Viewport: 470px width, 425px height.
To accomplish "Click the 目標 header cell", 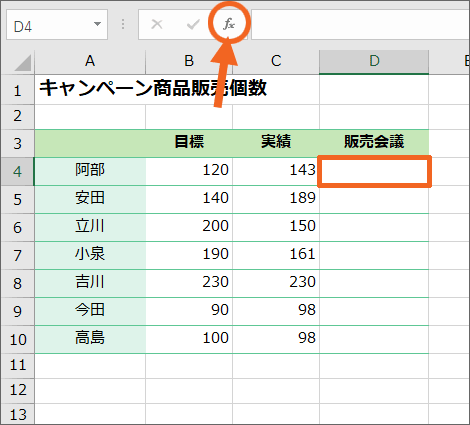I will [189, 143].
